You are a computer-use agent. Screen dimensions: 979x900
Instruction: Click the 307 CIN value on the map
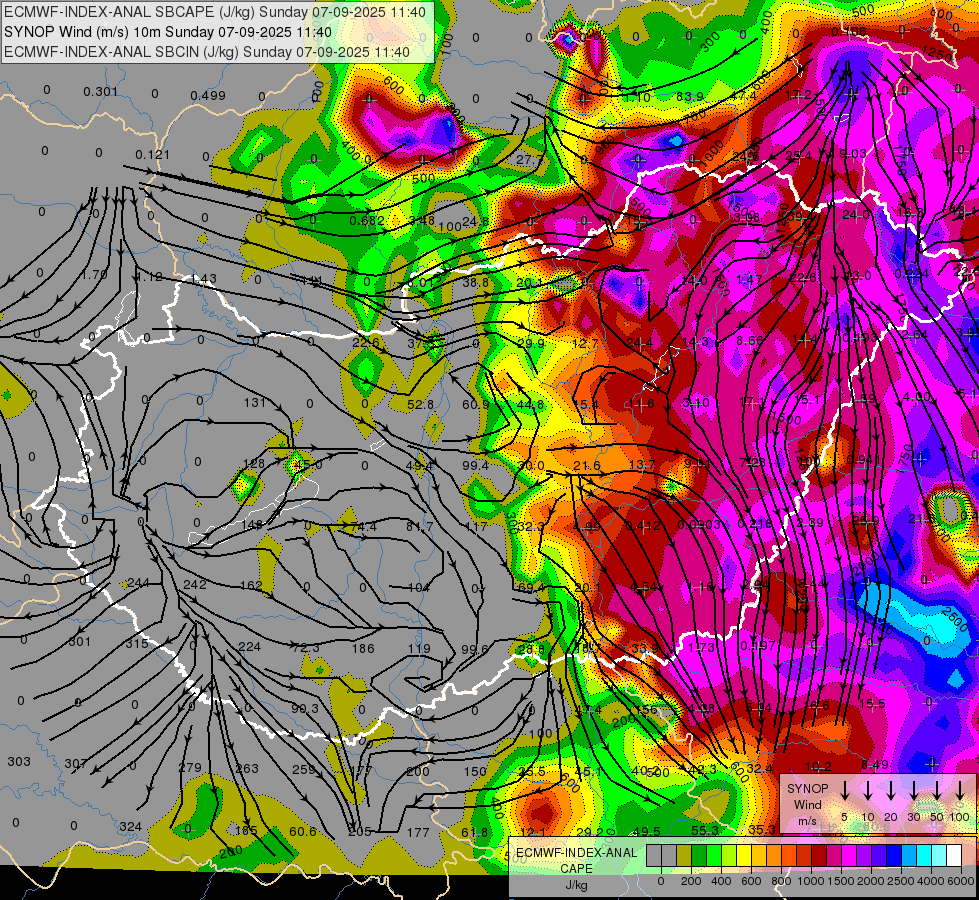(76, 764)
